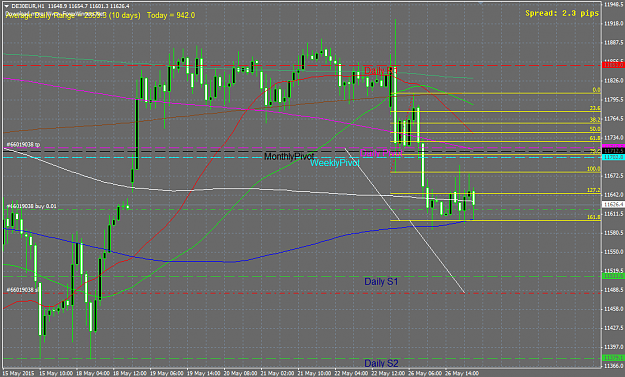Click the '15 May 10:00' time axis label
Image resolution: width=625 pixels, height=377 pixels.
point(56,373)
